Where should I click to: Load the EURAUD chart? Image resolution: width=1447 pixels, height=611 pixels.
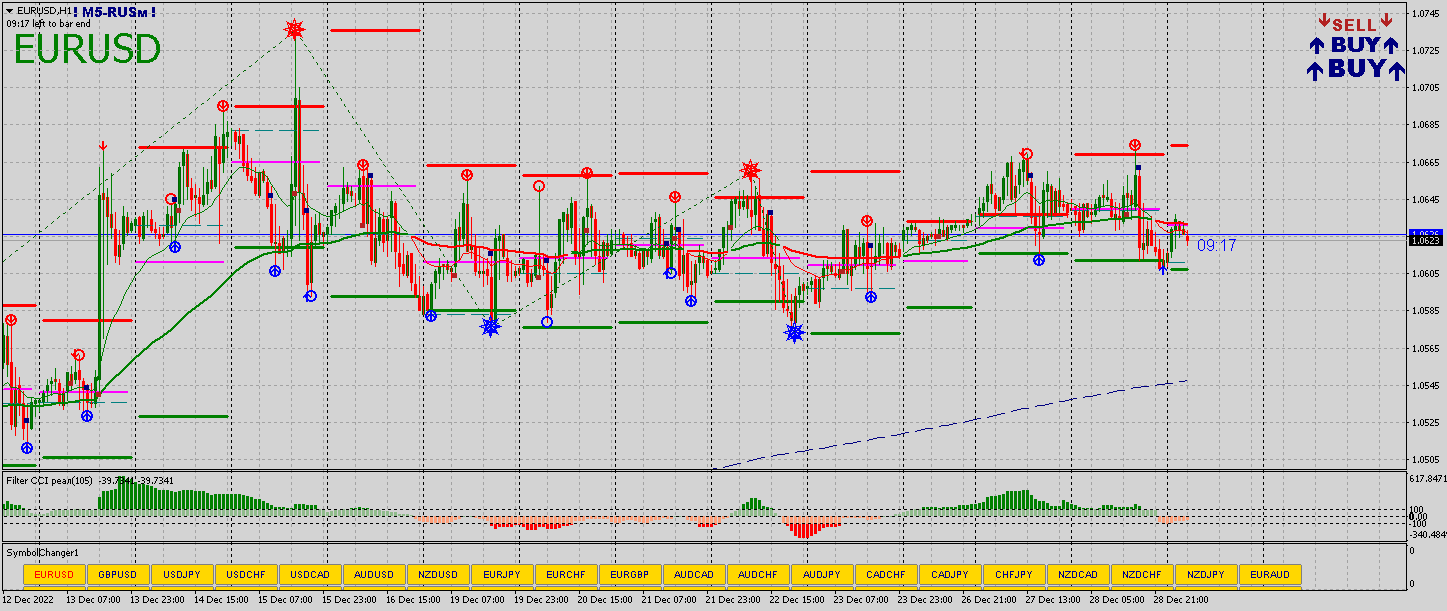1270,574
